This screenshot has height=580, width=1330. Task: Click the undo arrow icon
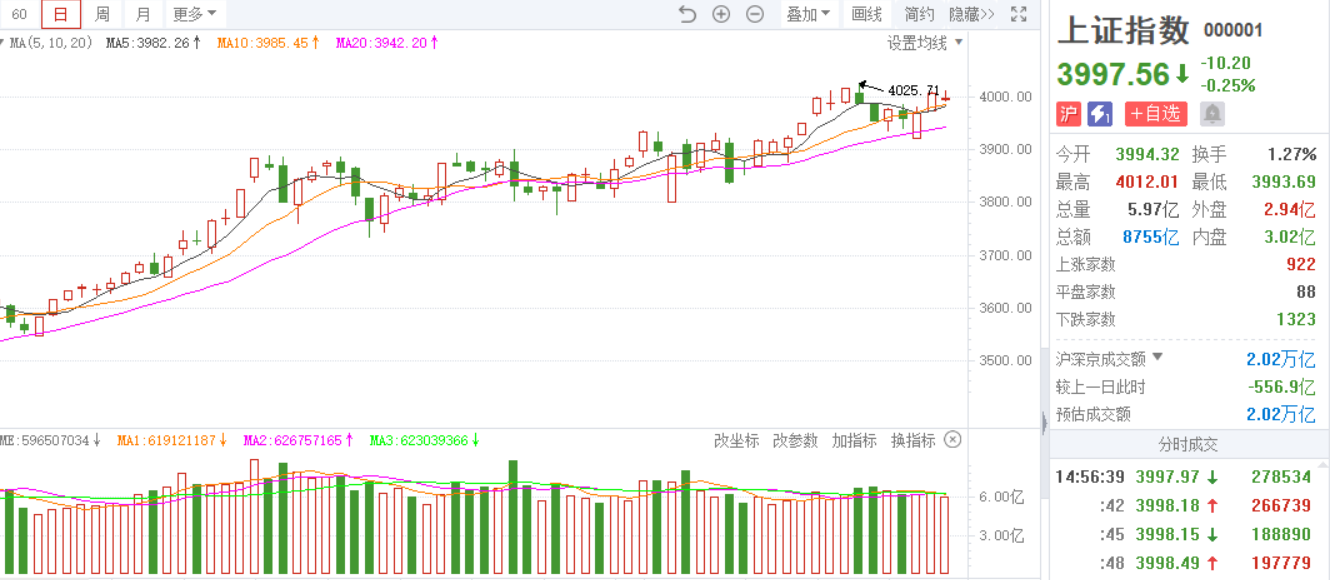pos(687,14)
